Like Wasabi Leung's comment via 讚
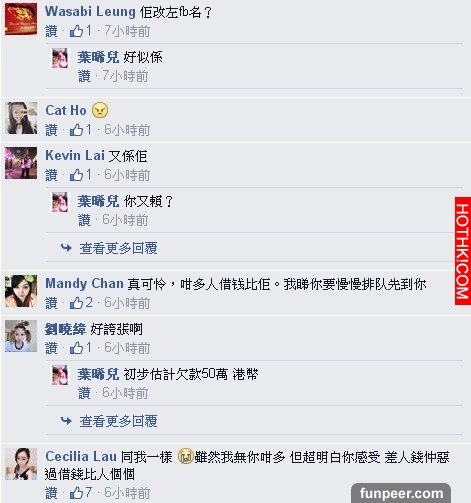Viewport: 471px width, 503px height. 51,32
